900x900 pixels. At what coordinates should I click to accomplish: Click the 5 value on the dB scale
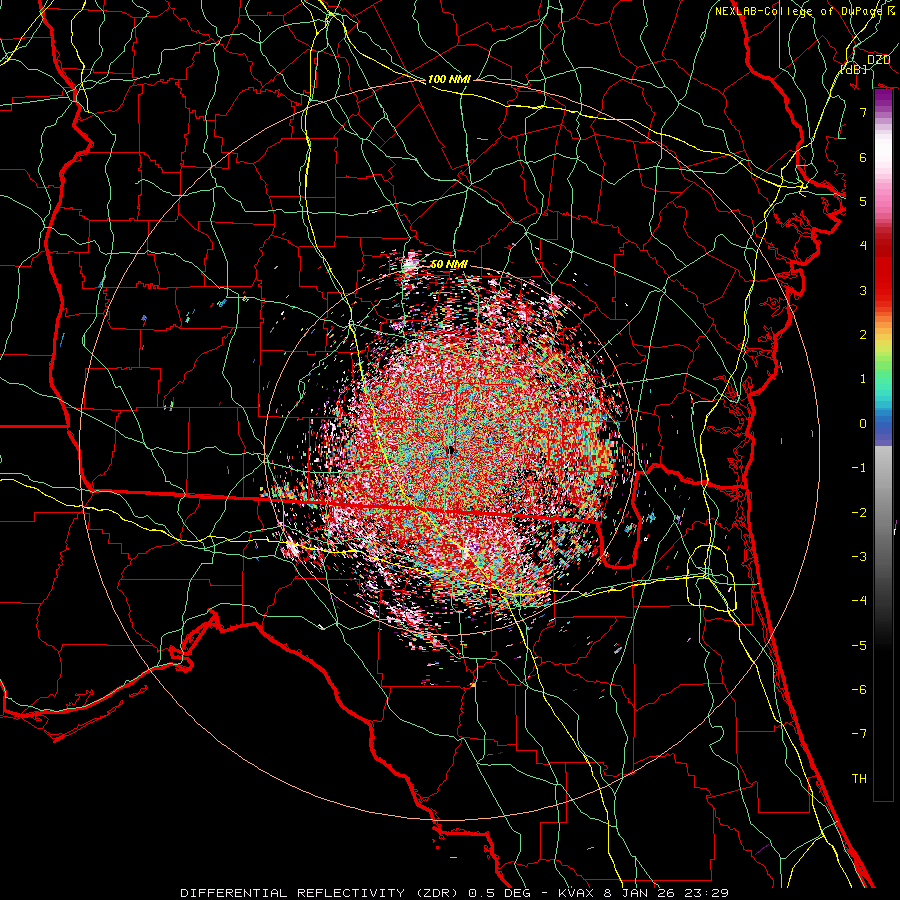(863, 201)
